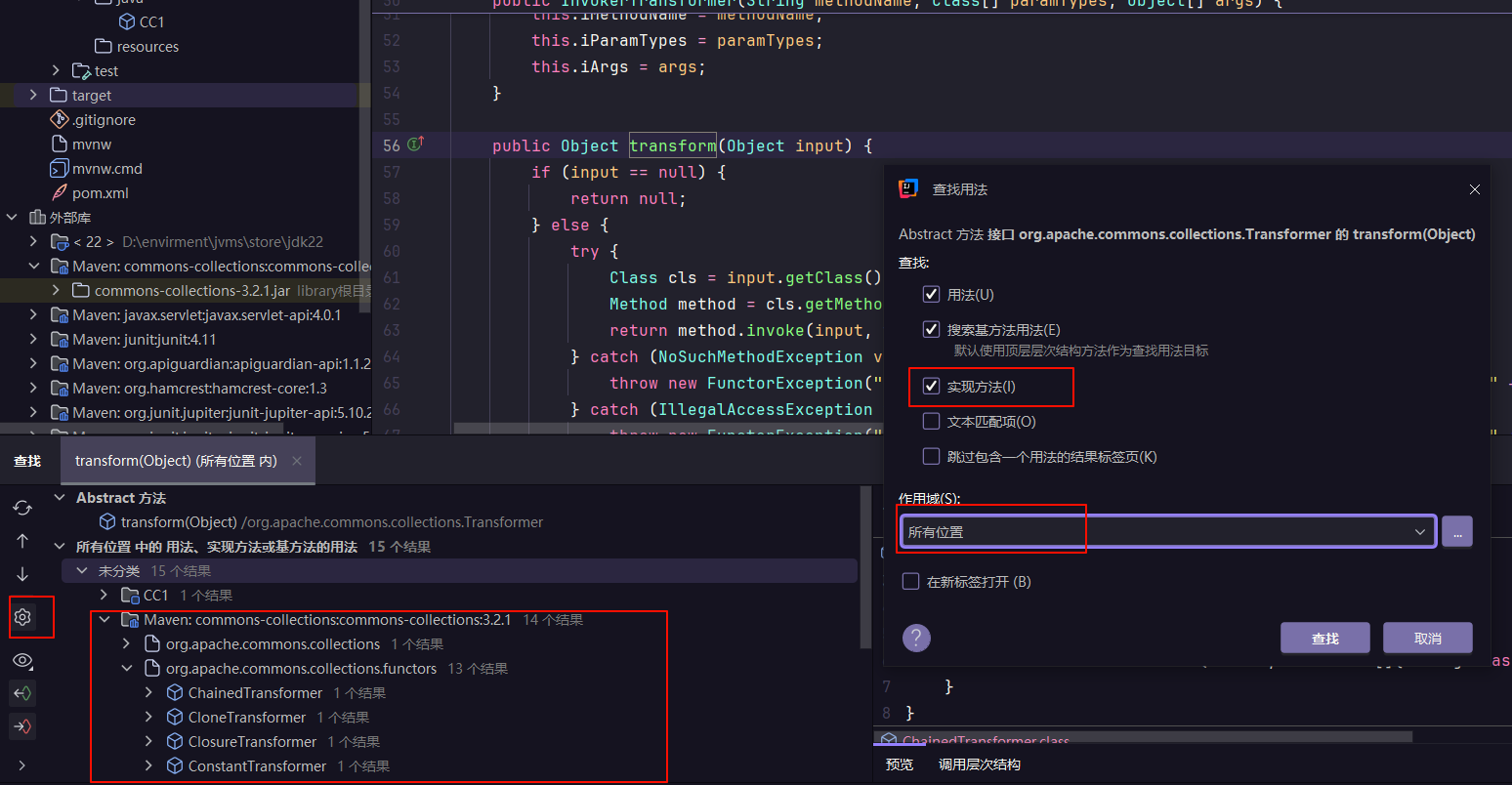Image resolution: width=1512 pixels, height=785 pixels.
Task: Select the transform(Object) find results tab
Action: (x=176, y=461)
